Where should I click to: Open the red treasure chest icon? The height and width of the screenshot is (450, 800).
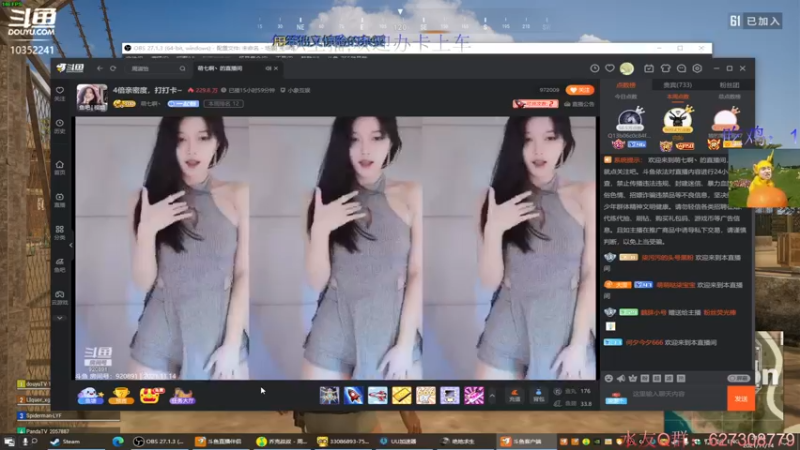pos(151,395)
